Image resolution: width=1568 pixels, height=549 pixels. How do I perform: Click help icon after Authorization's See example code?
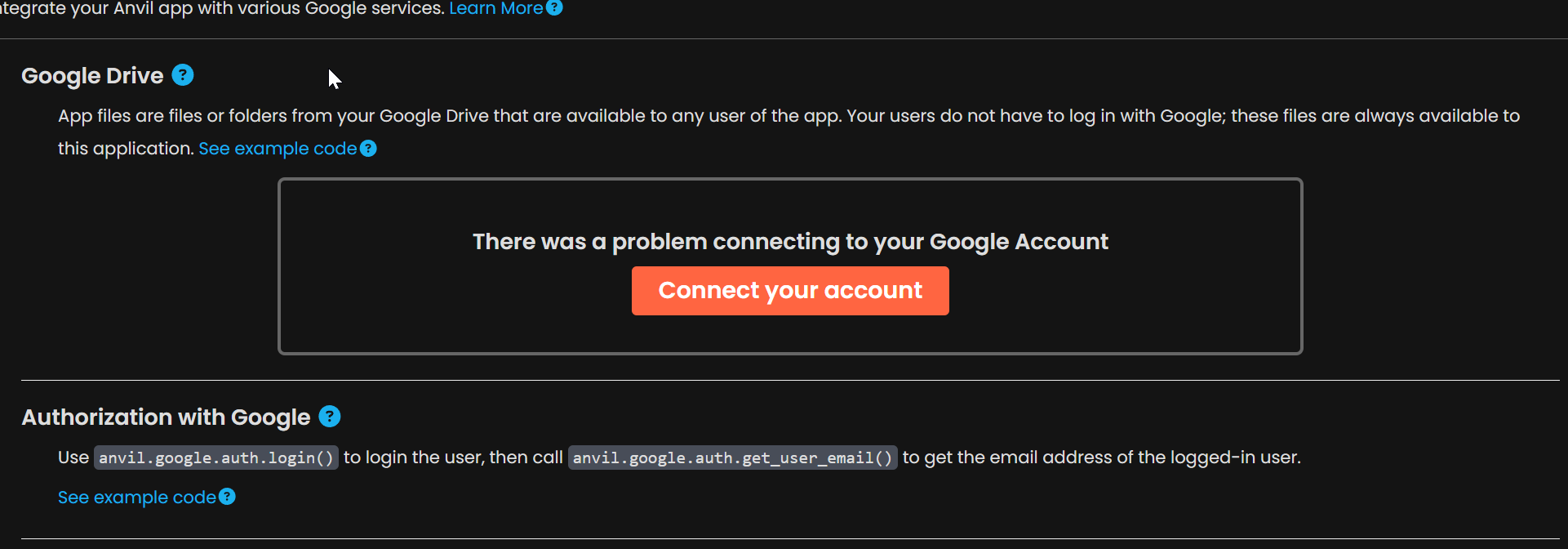[x=227, y=497]
